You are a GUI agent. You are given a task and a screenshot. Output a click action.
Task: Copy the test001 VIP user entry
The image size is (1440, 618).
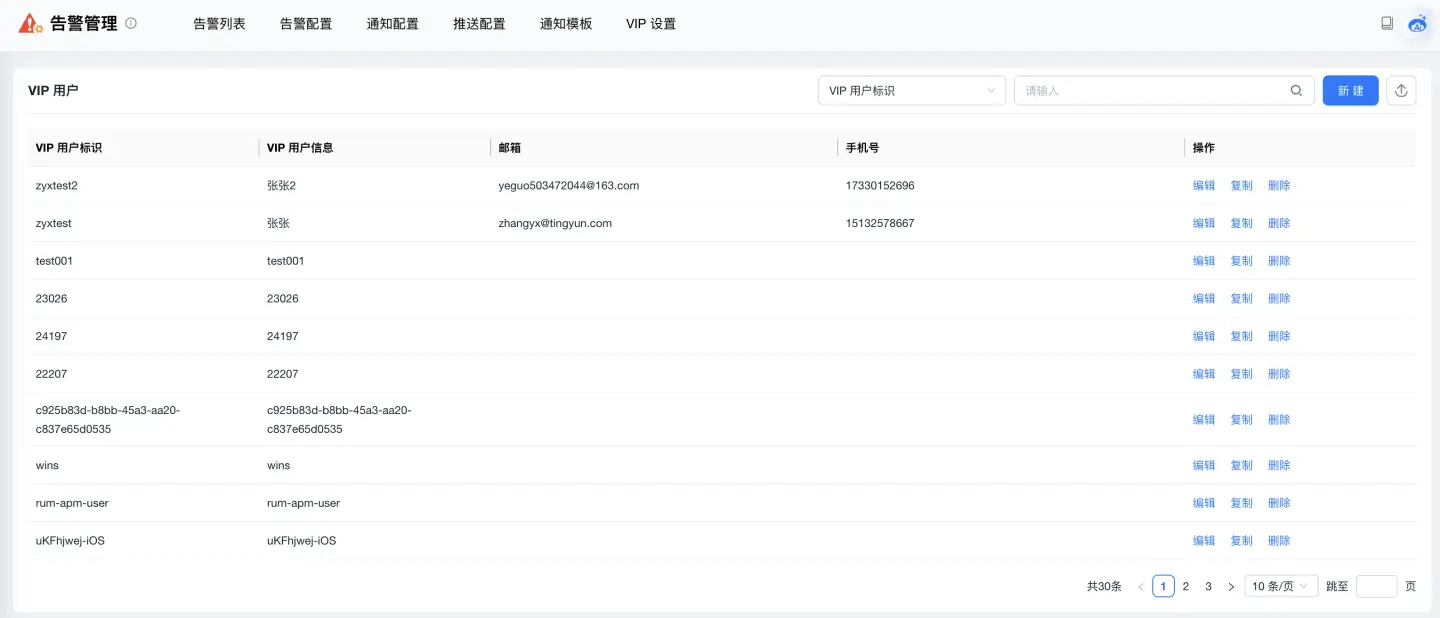(1241, 261)
